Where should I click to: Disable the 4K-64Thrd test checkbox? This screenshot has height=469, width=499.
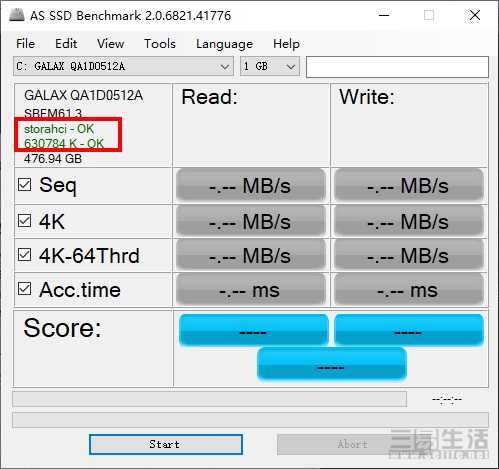[24, 255]
